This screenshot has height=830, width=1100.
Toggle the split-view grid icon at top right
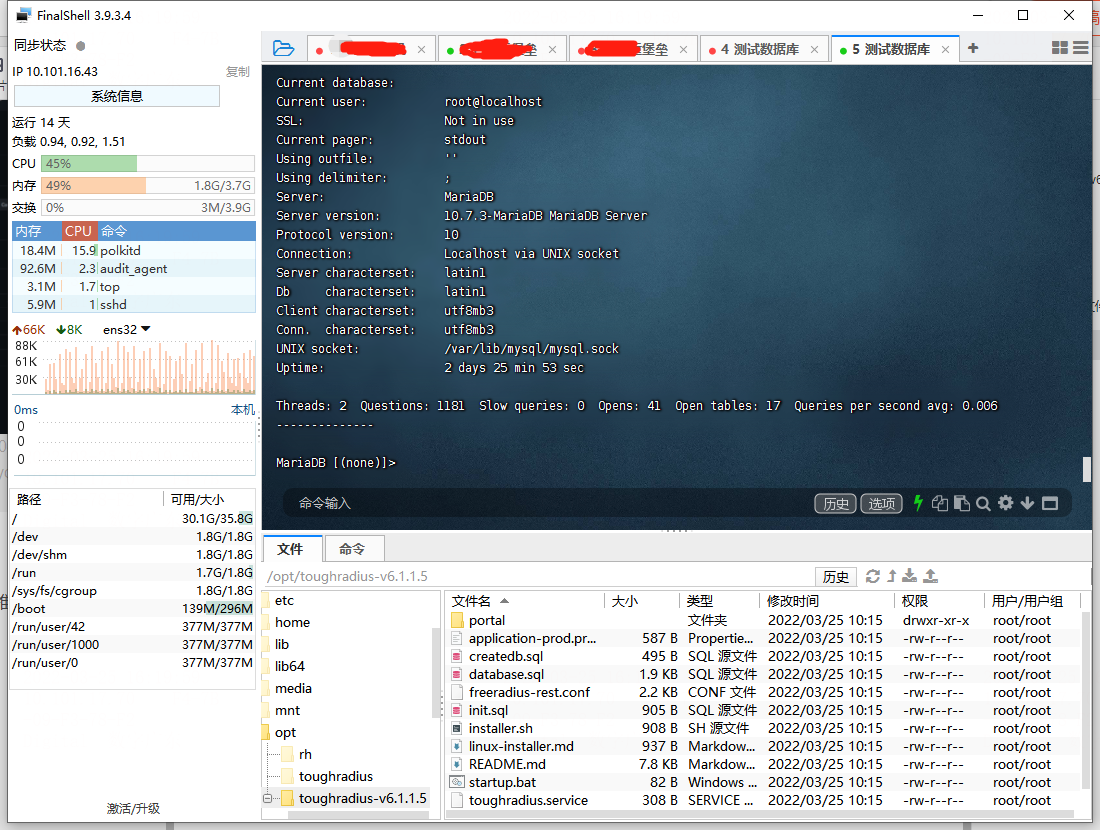click(1060, 47)
